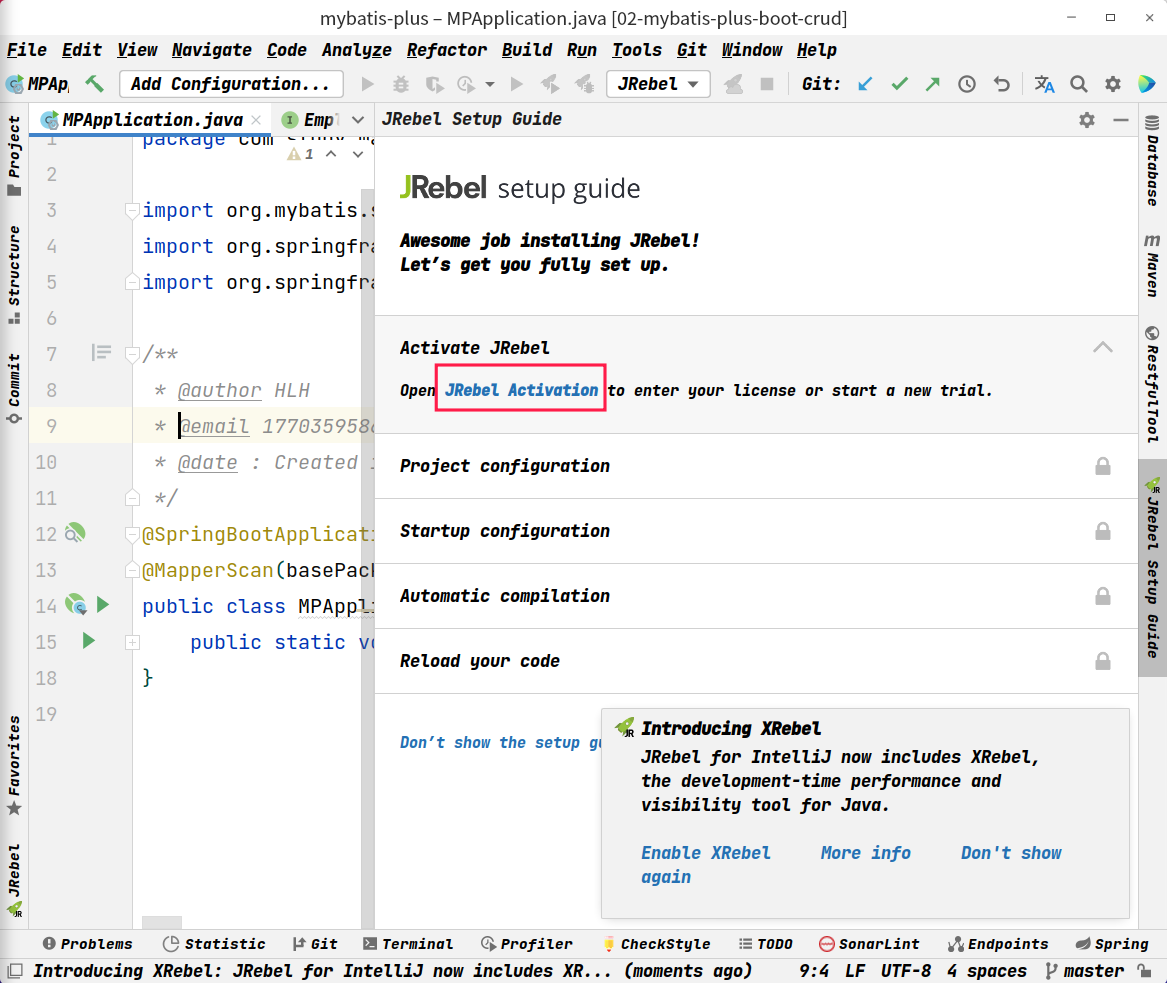Open the RestfulTool side panel
Screen dimensions: 1167x983
point(1152,385)
